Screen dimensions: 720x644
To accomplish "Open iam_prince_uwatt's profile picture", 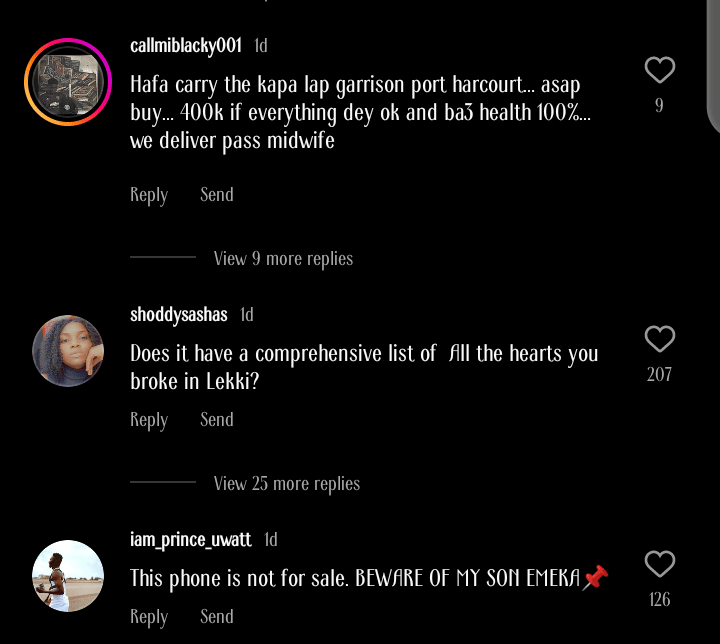I will point(68,576).
